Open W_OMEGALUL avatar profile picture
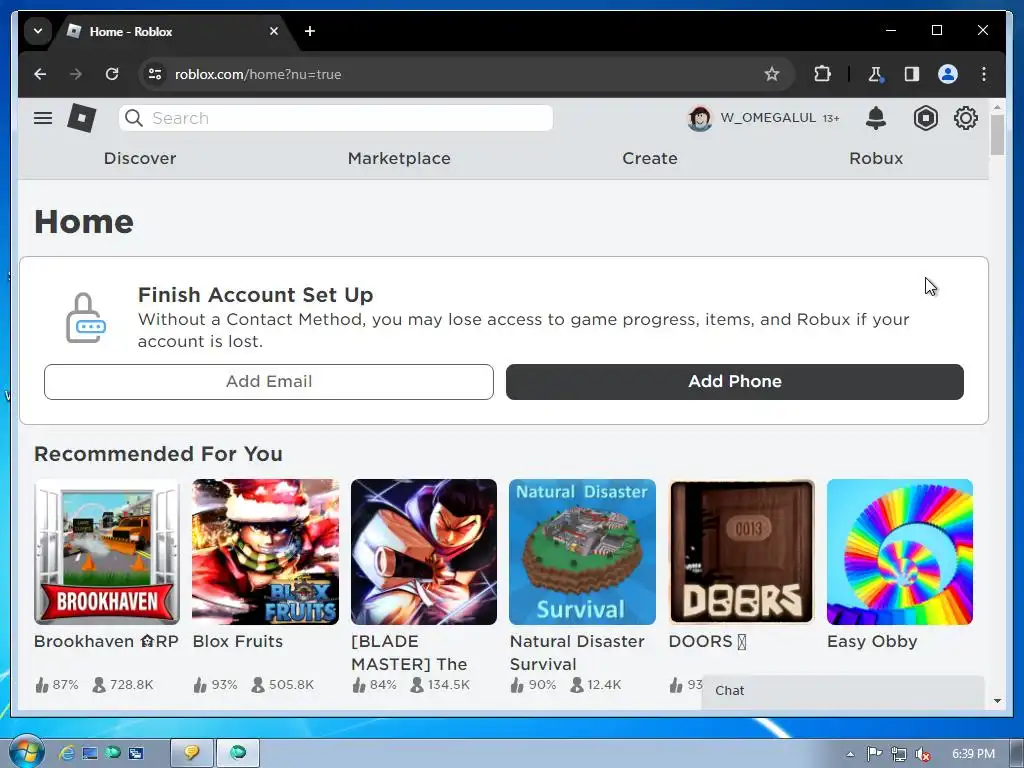1024x768 pixels. 700,118
